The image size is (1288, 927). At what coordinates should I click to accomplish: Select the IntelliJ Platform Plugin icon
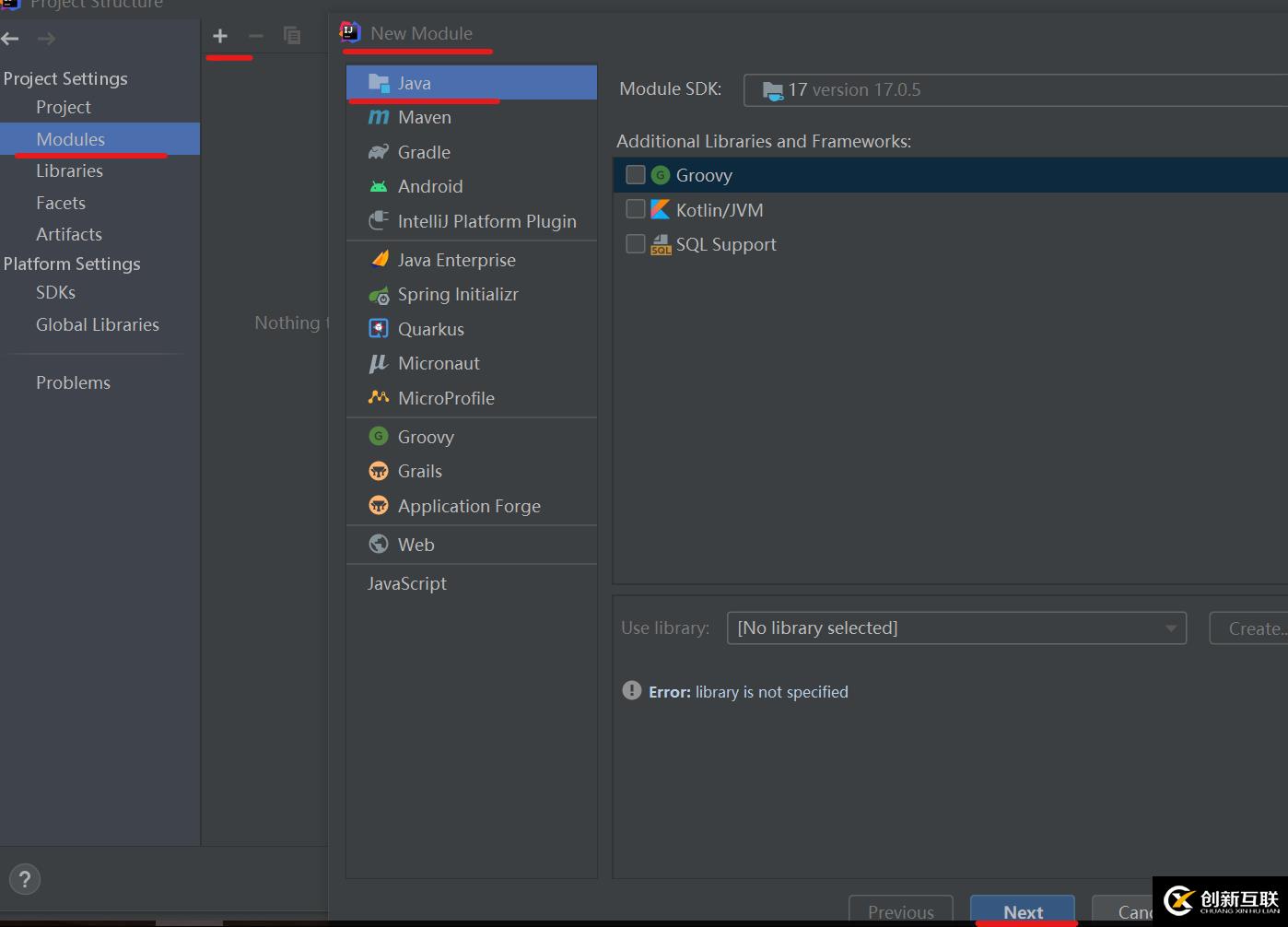[379, 221]
